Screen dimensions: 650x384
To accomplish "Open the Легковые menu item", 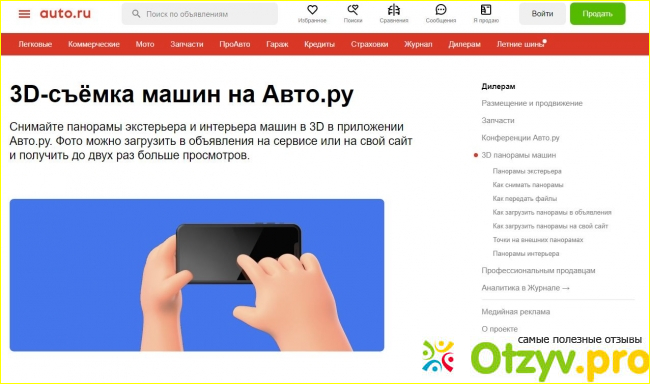I will [35, 44].
